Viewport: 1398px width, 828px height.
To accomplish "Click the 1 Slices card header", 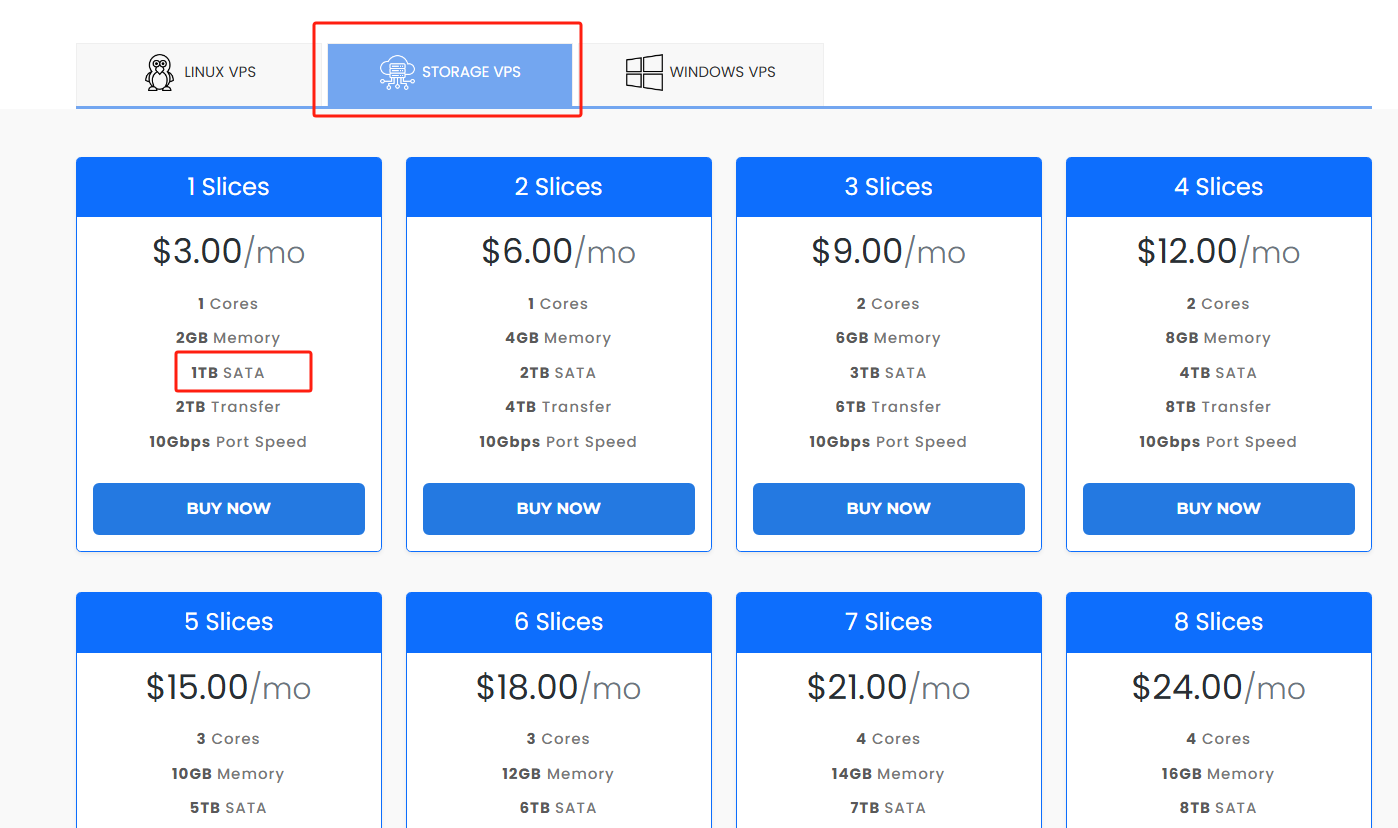I will click(228, 187).
